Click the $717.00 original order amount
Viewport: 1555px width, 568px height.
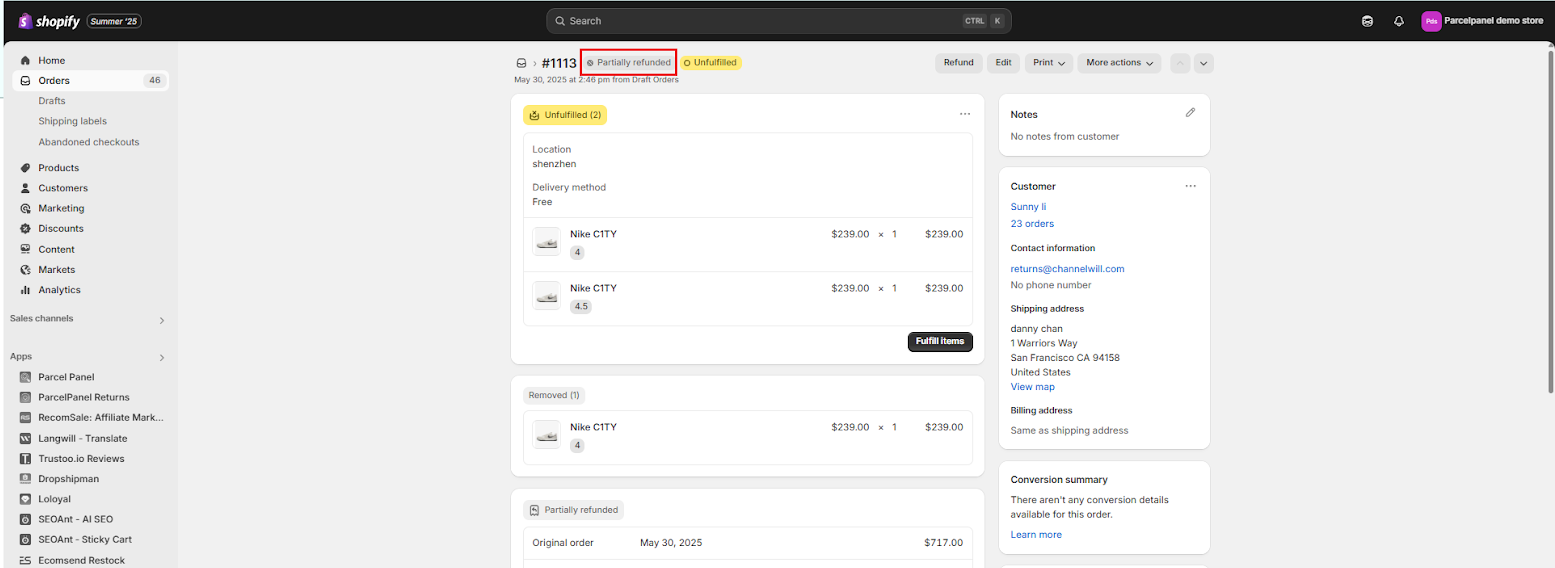(943, 543)
